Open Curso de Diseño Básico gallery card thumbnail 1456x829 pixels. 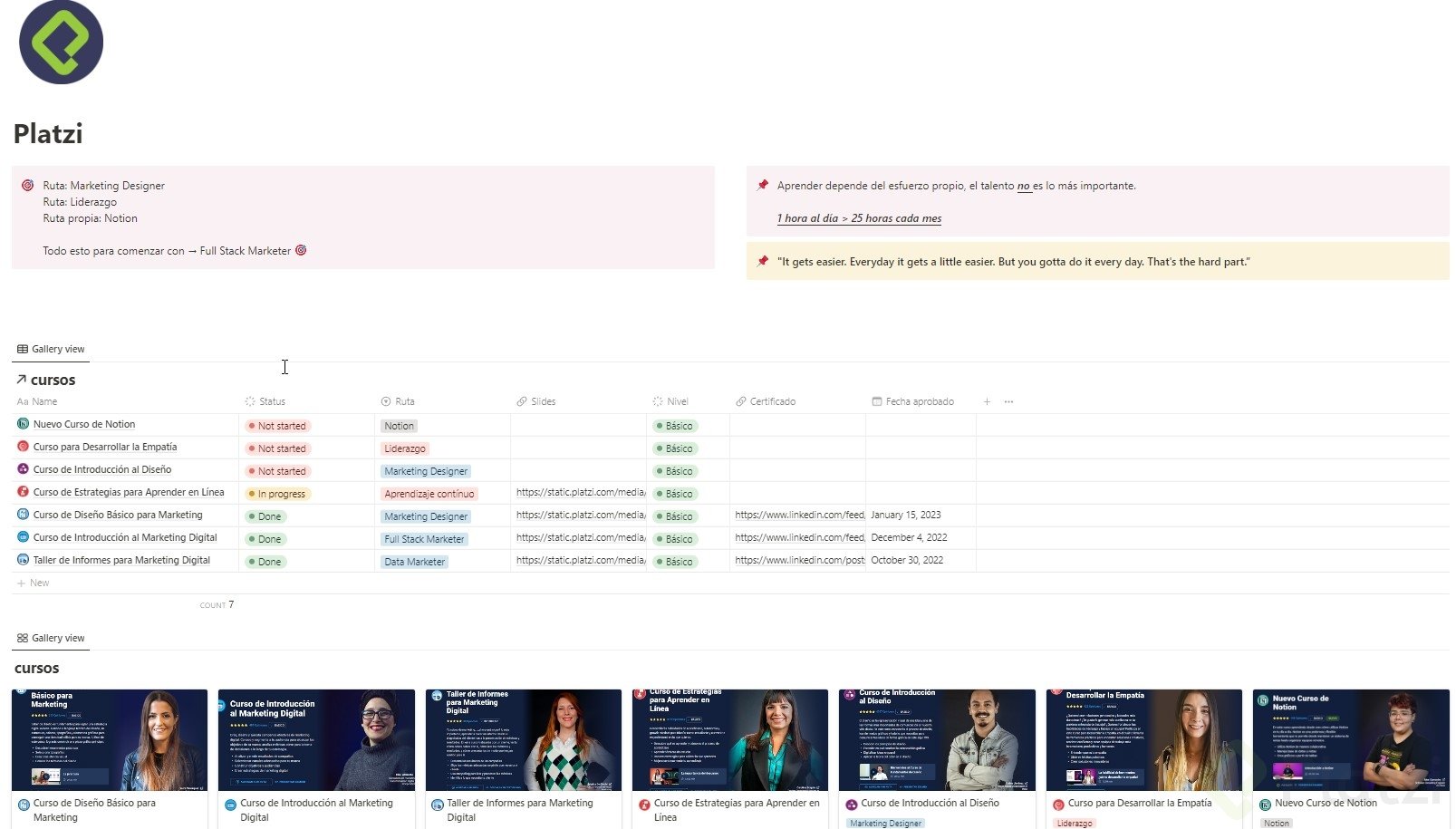coord(110,740)
